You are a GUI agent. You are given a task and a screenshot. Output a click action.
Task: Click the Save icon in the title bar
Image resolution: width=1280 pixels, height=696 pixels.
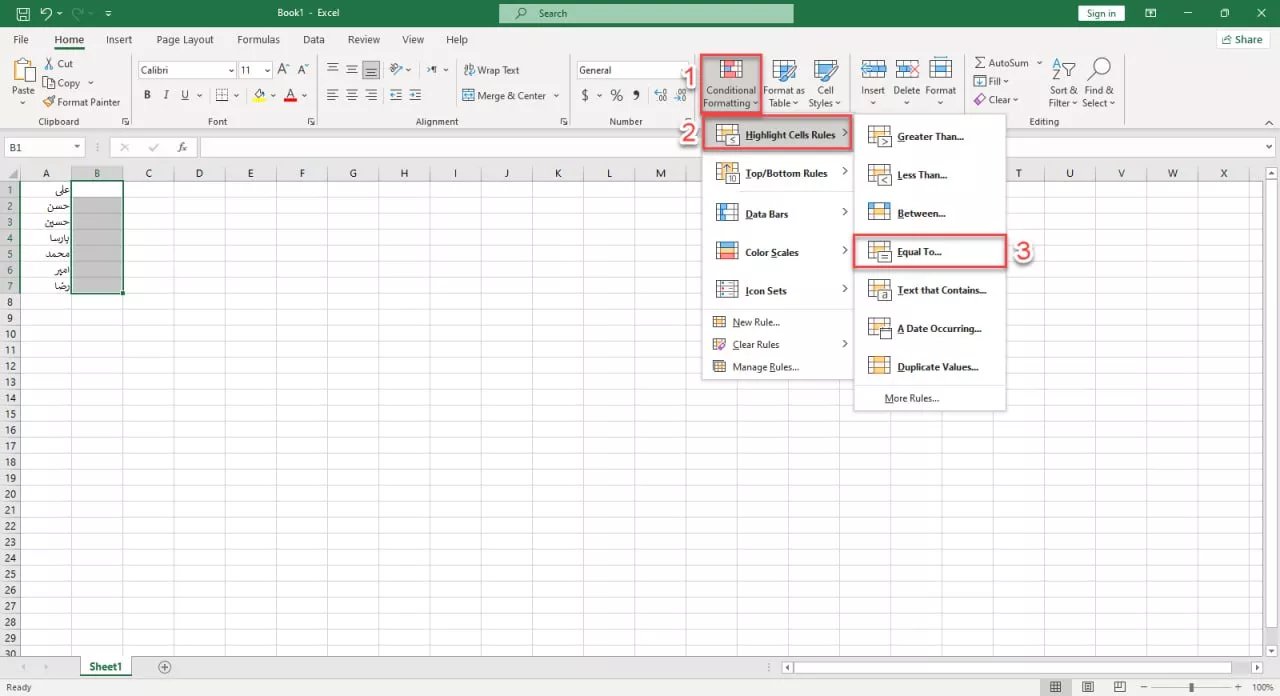point(22,13)
